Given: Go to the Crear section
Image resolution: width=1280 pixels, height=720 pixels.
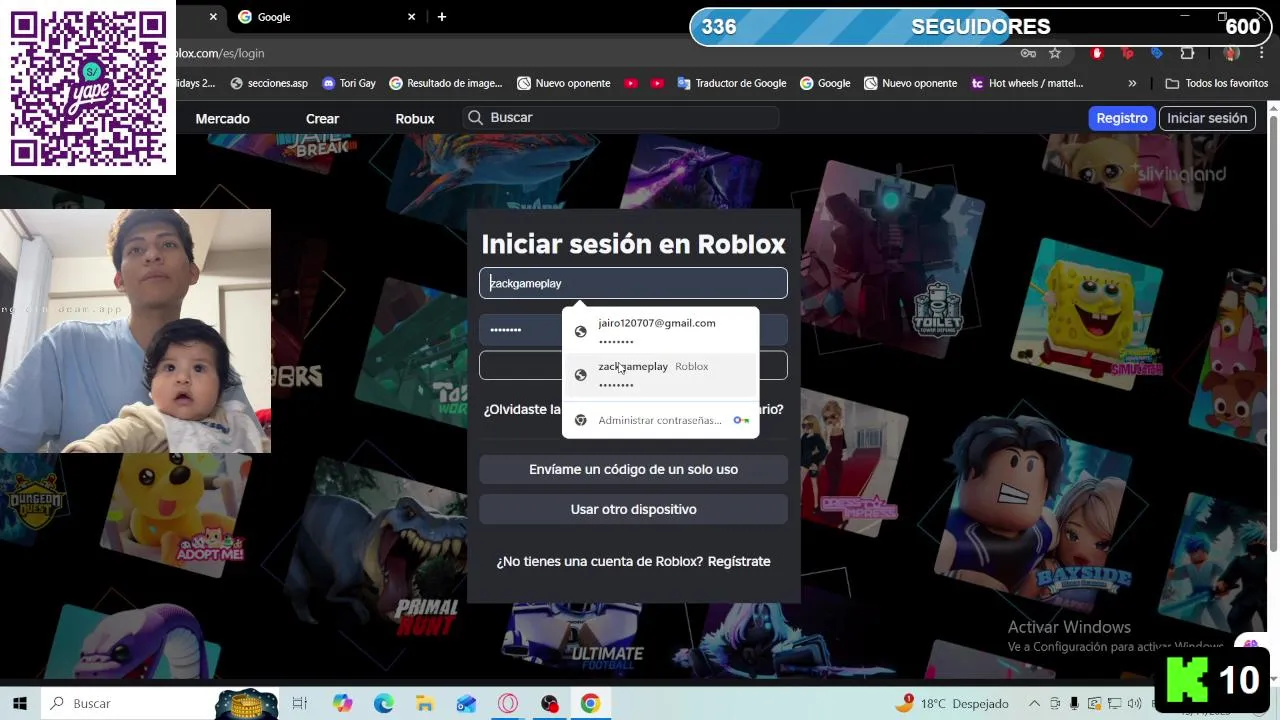Looking at the screenshot, I should point(322,118).
